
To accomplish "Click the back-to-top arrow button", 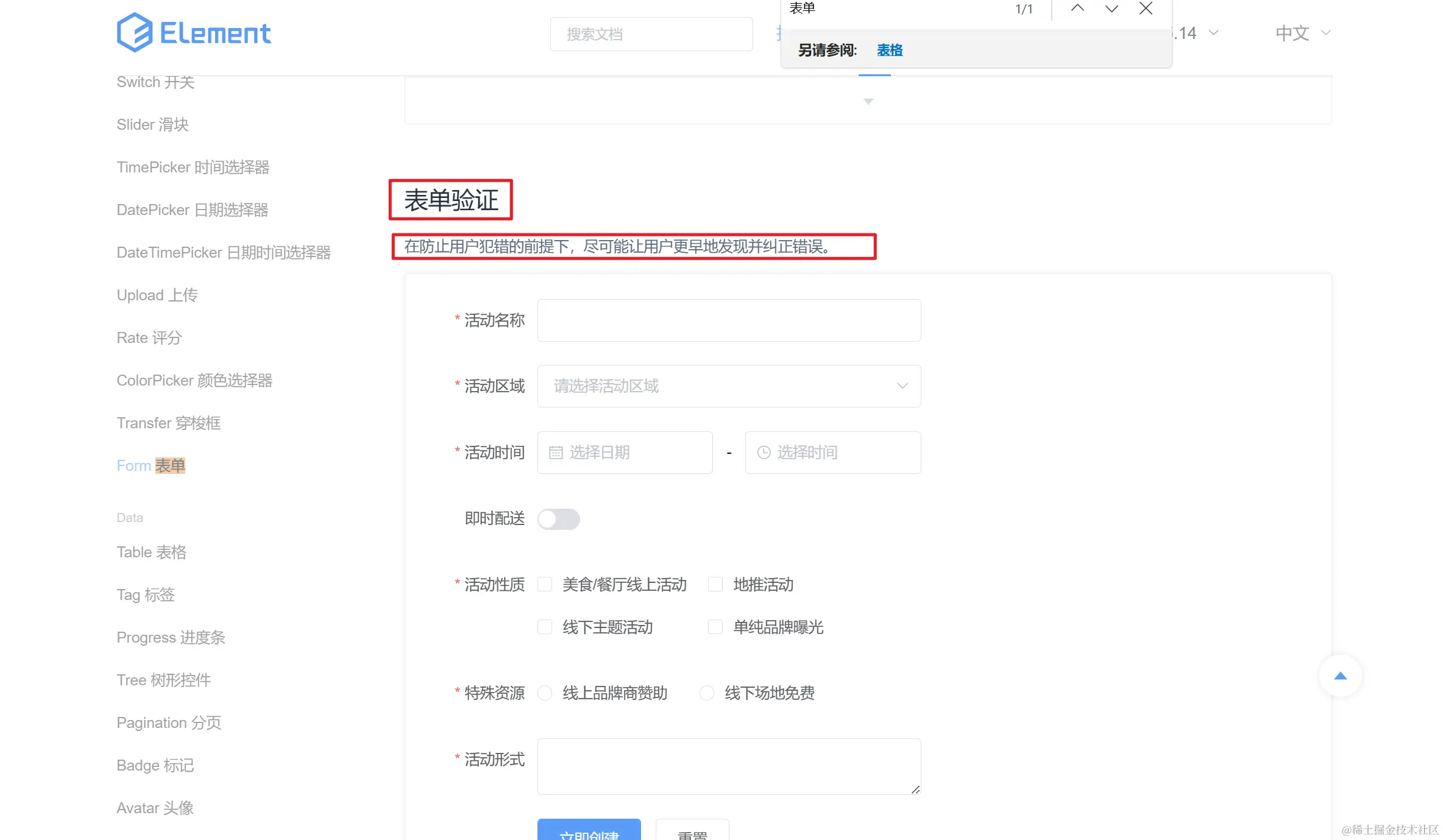I will pos(1340,676).
